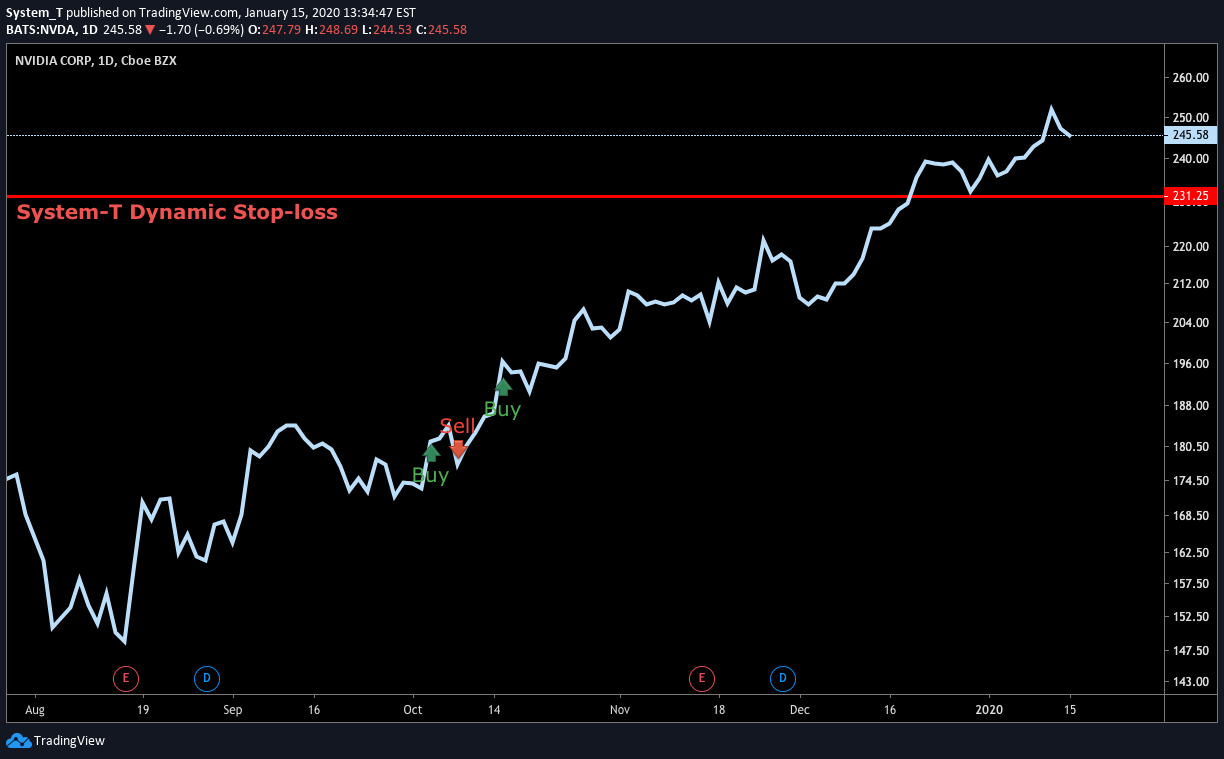Click the NVIDIA CORP, 1D chart title
Screen dimensions: 1224x759
pos(95,61)
